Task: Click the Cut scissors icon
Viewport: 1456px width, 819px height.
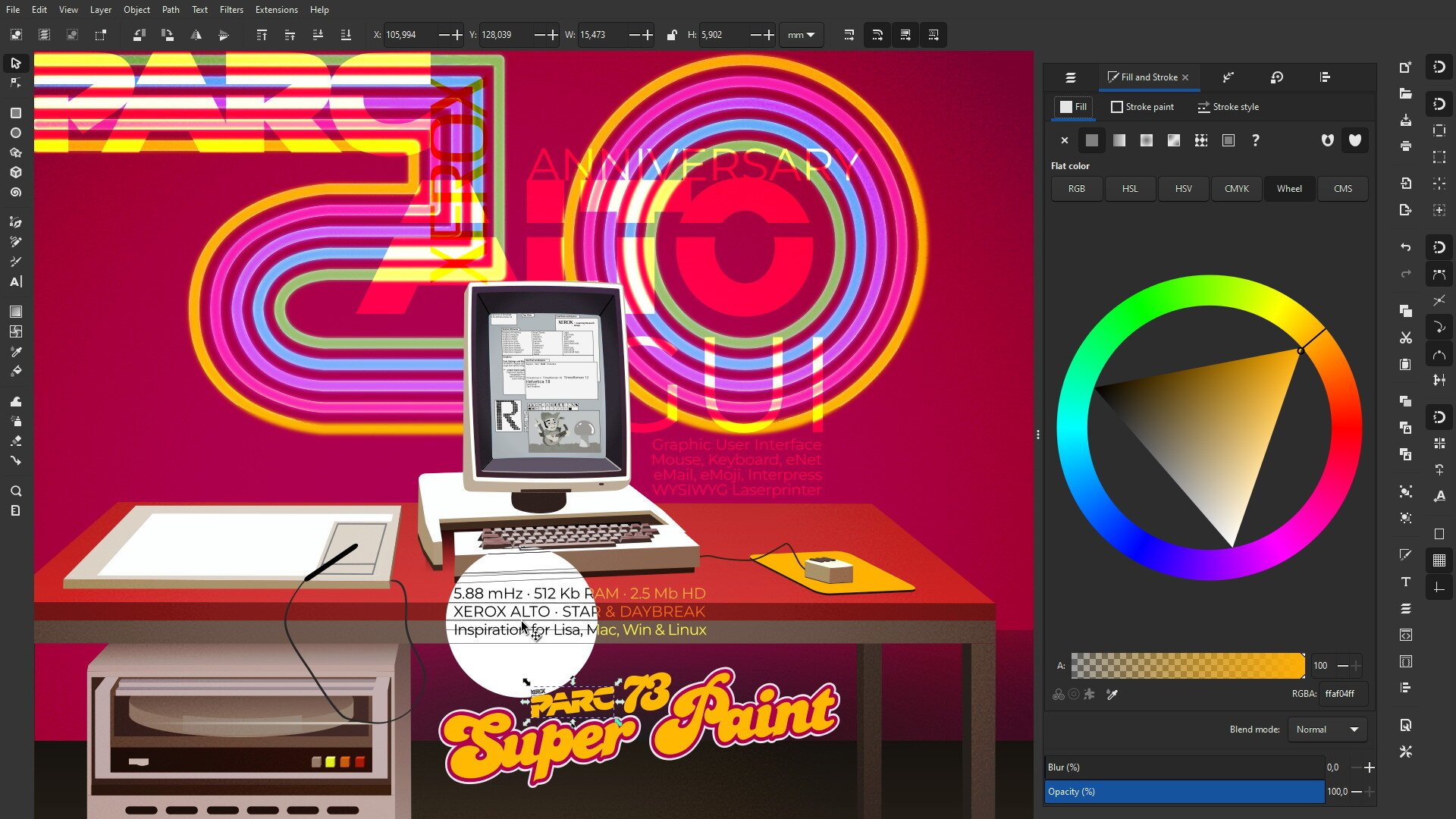Action: [x=1405, y=337]
